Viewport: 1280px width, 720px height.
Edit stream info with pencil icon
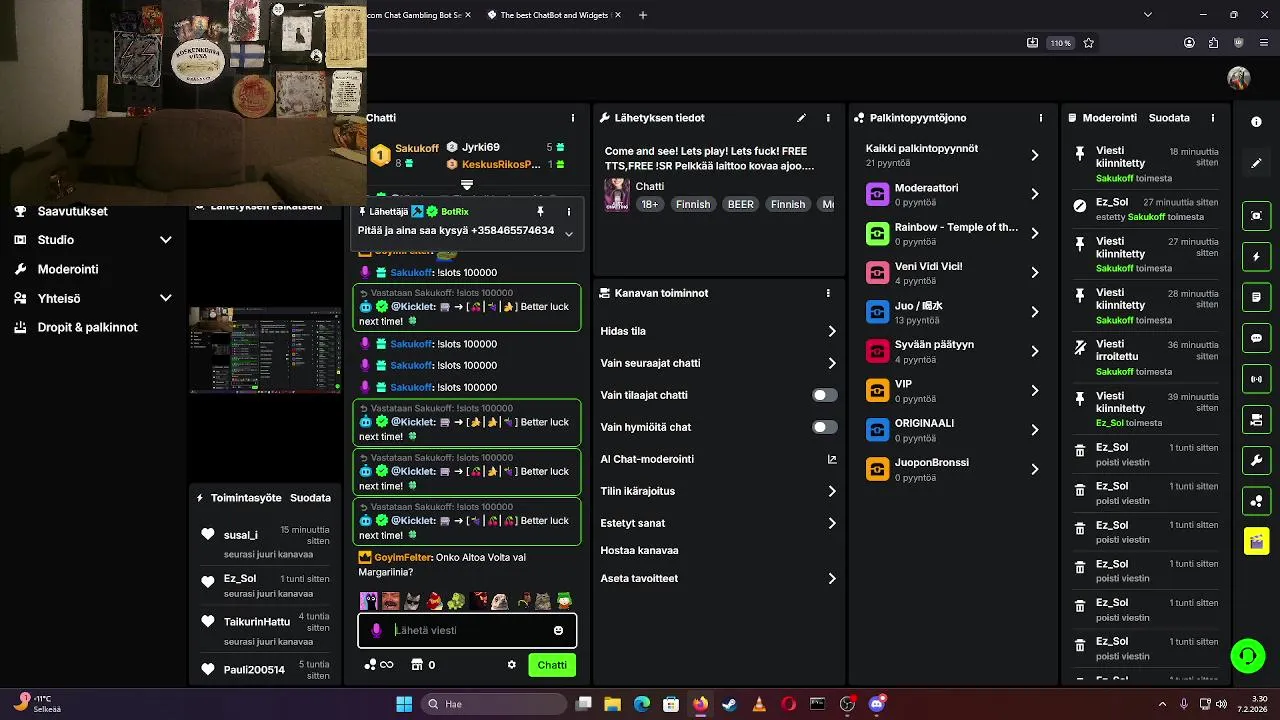(x=801, y=118)
